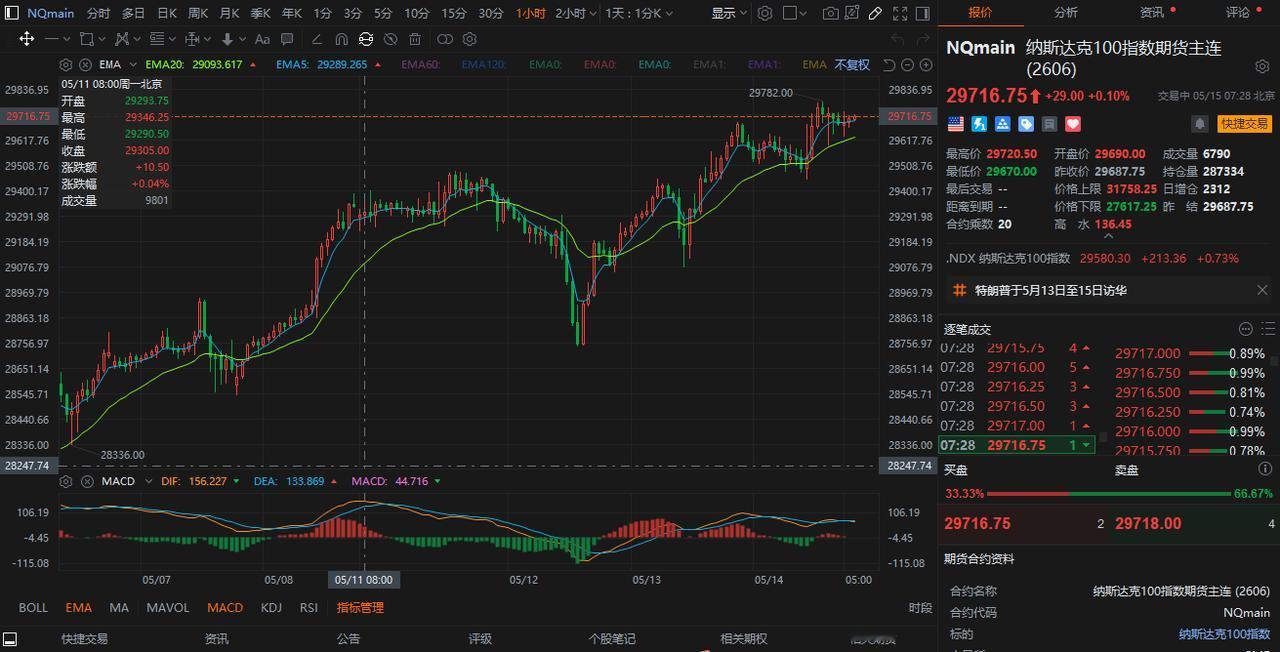Screen dimensions: 1280x652
Task: Pick the text annotation 'Aa' drawing tool
Action: click(262, 39)
